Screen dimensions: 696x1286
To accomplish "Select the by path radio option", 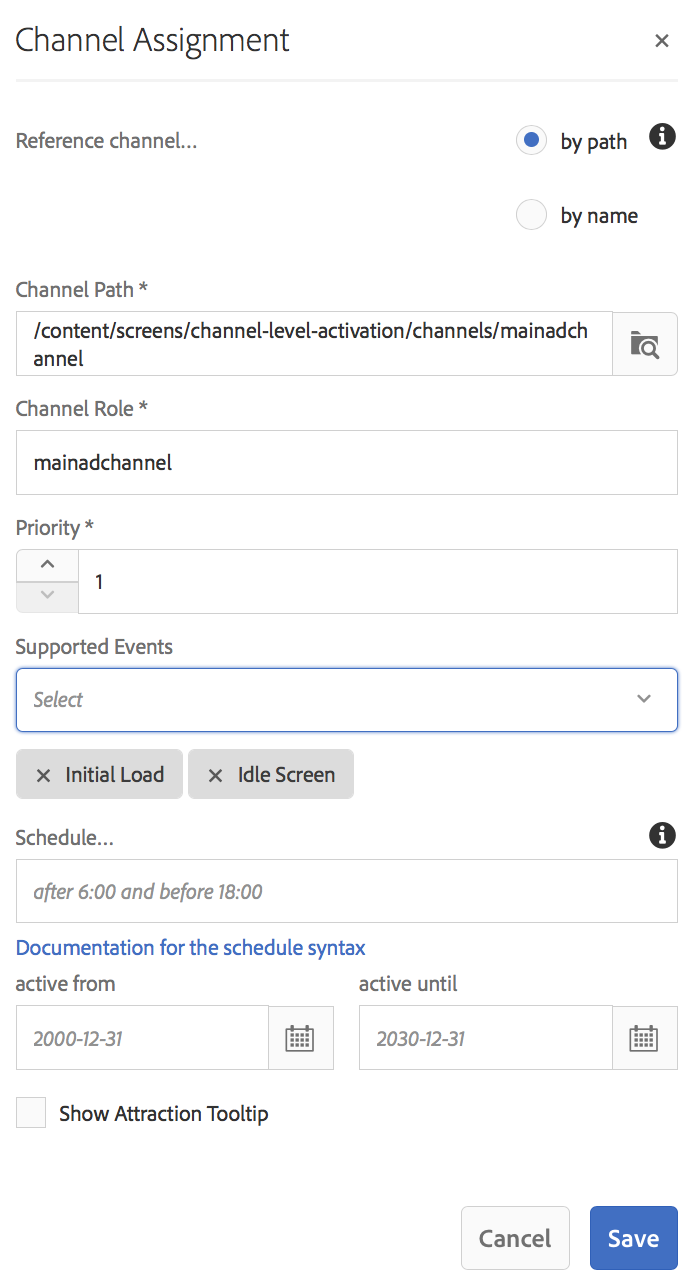I will (531, 141).
